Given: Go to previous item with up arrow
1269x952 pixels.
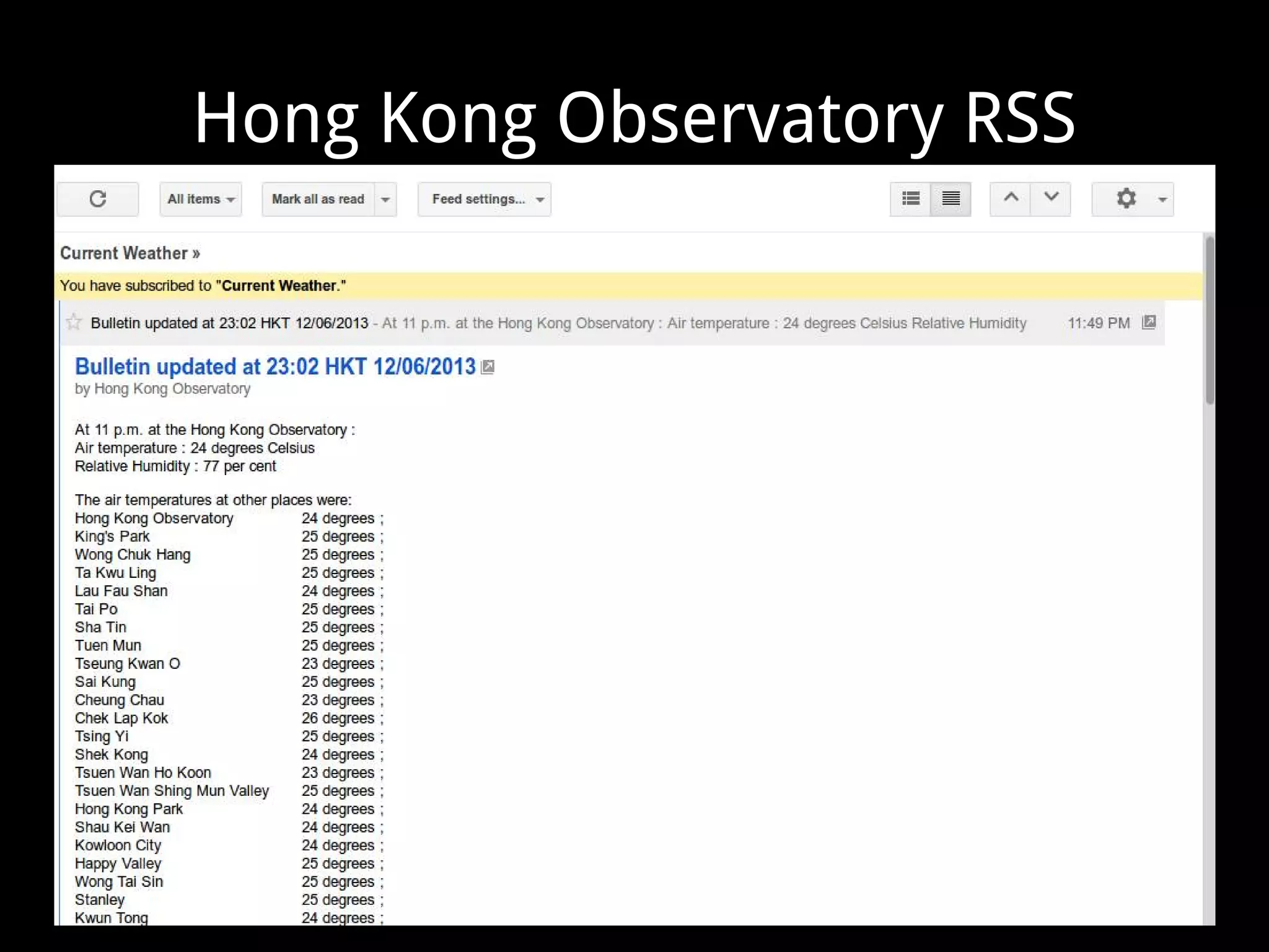Looking at the screenshot, I should pyautogui.click(x=1011, y=199).
